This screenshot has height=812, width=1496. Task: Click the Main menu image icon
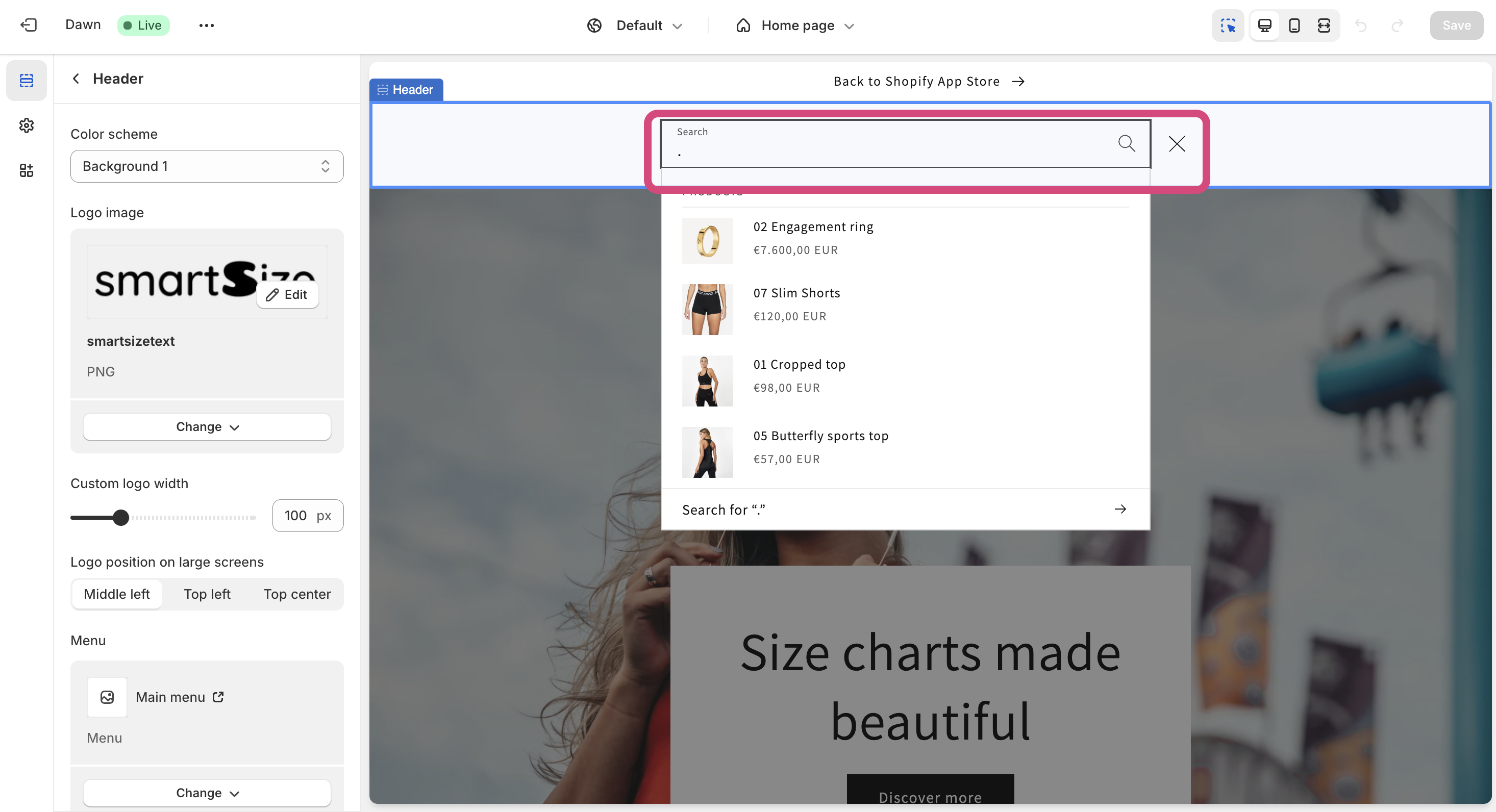(x=107, y=697)
